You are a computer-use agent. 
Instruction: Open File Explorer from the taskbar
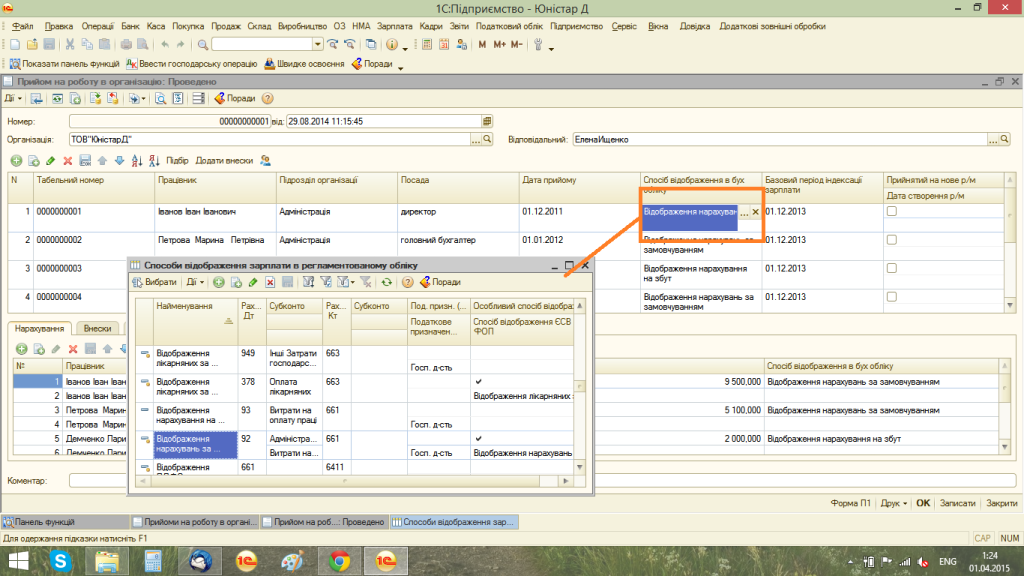pos(107,561)
